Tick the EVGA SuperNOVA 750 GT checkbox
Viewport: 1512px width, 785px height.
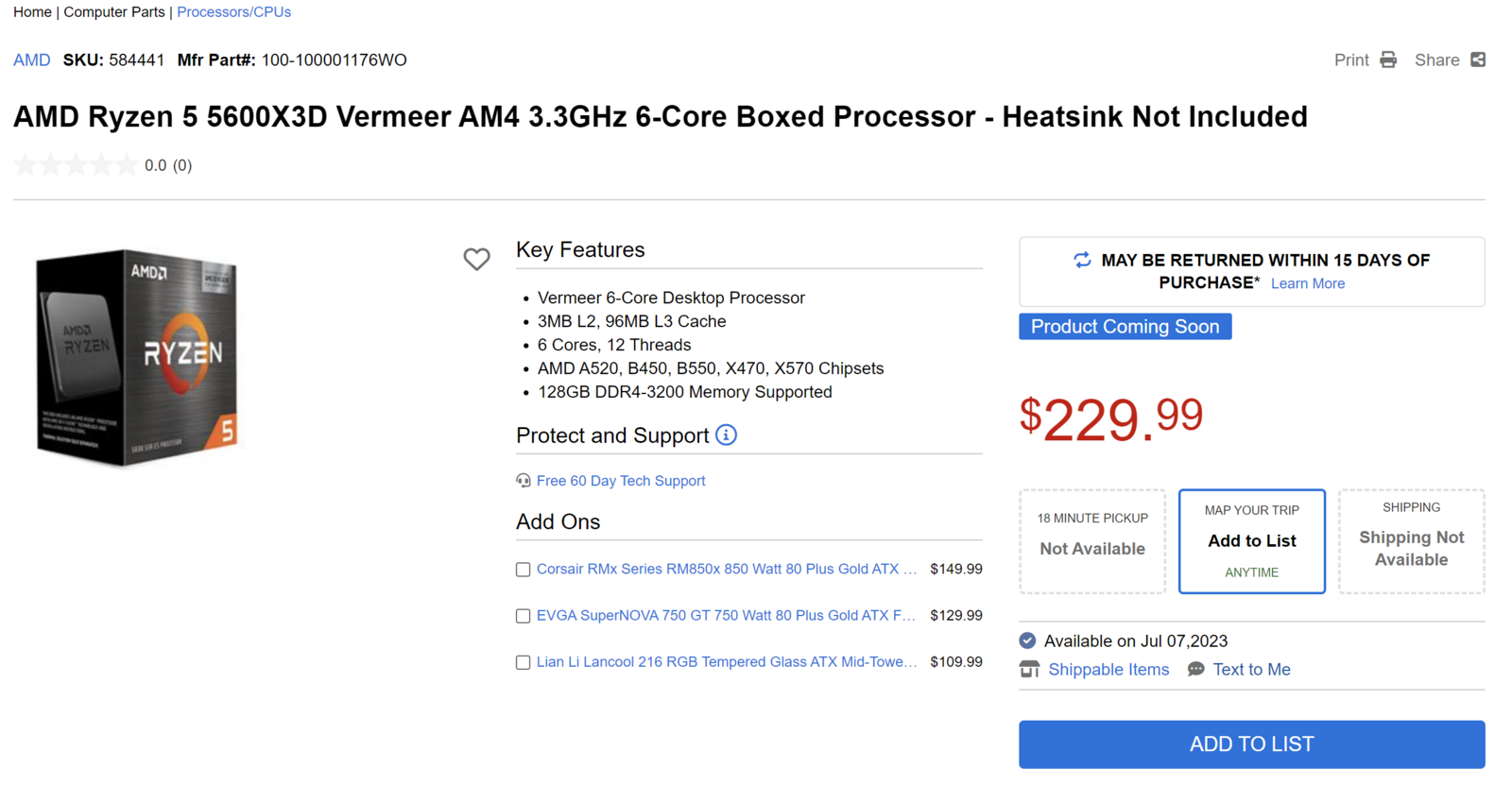pyautogui.click(x=523, y=616)
